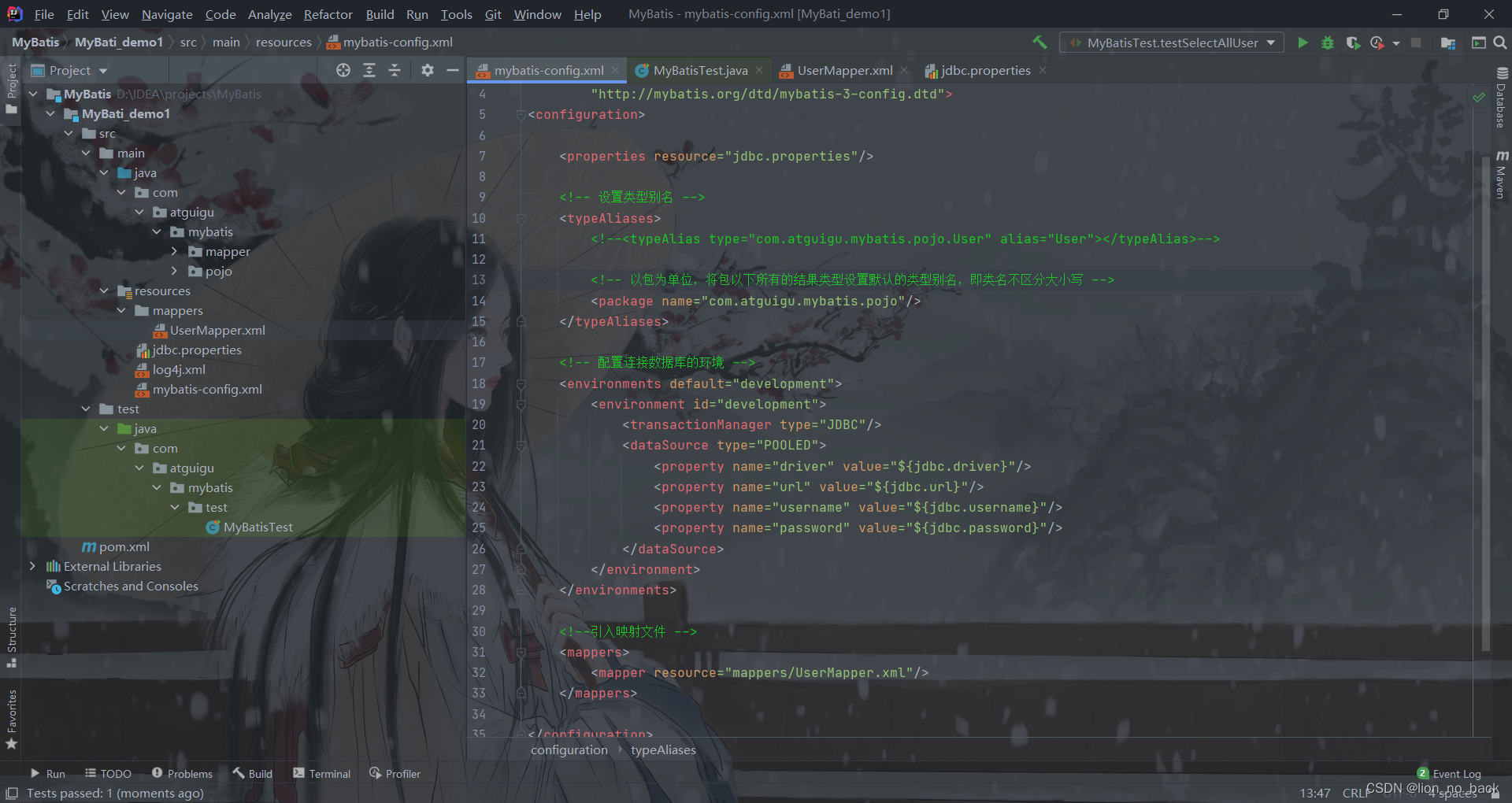Open Project view type dropdown
The height and width of the screenshot is (803, 1512).
click(x=102, y=71)
